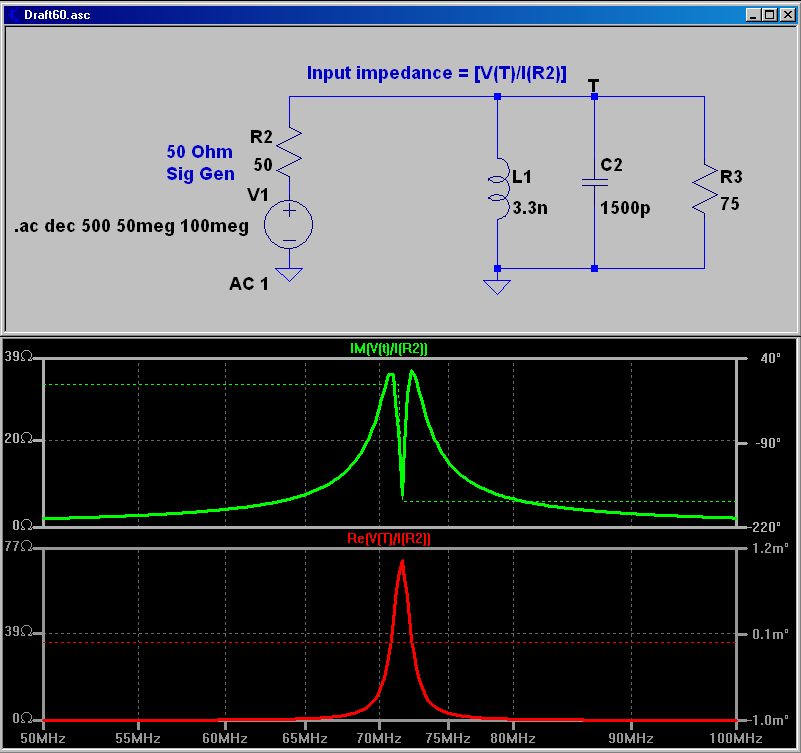Click the 3.3n inductor value

coord(530,208)
